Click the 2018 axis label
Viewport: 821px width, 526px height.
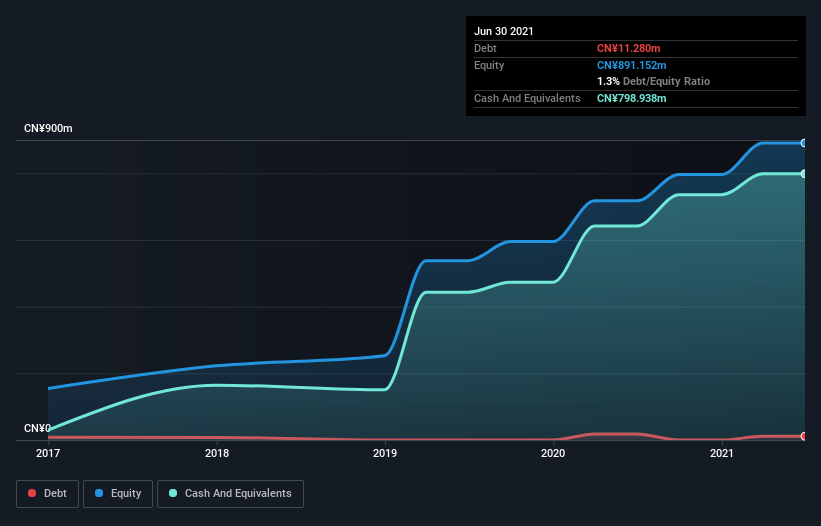pos(217,453)
